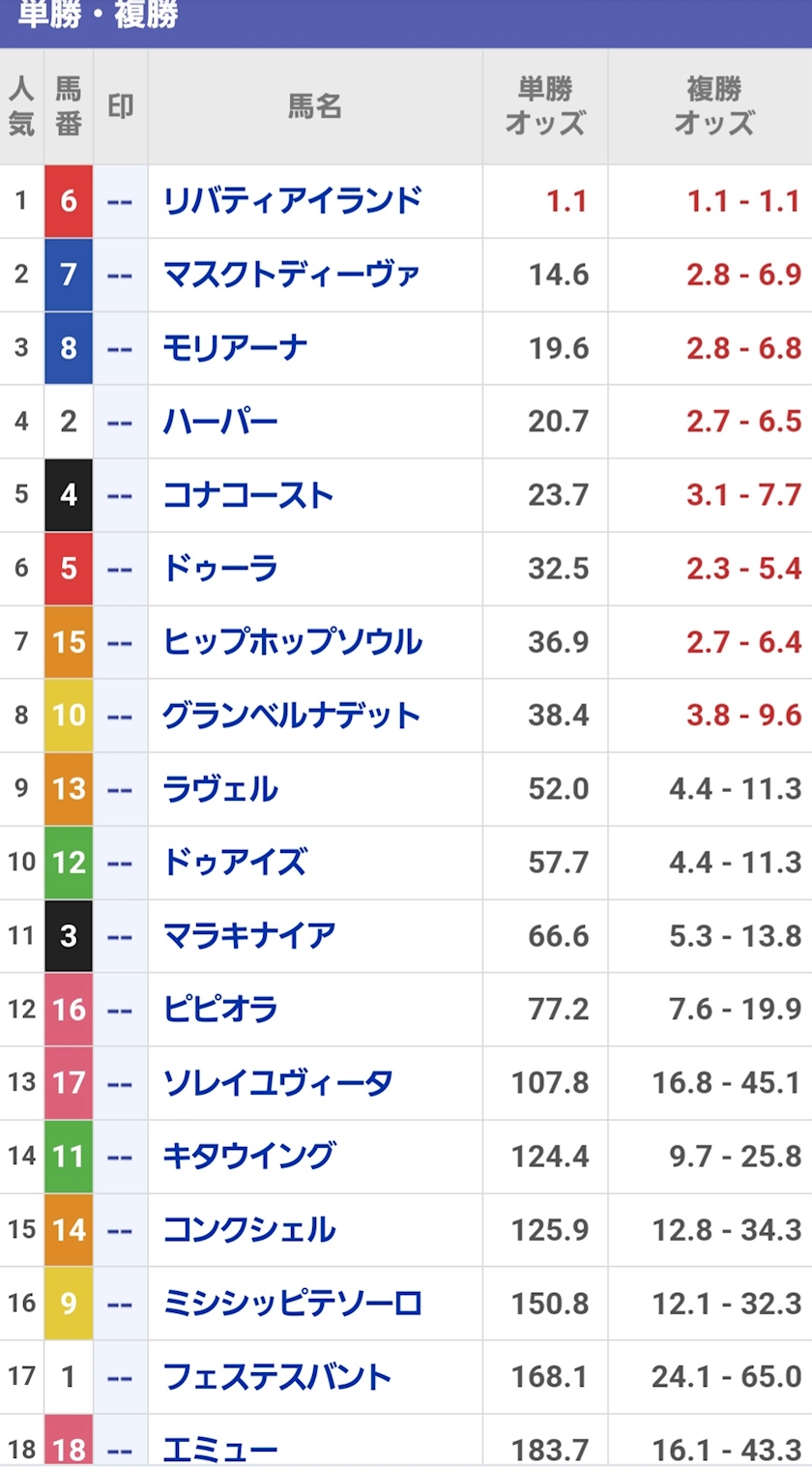Click yellow horse number 10 badge

tap(69, 716)
